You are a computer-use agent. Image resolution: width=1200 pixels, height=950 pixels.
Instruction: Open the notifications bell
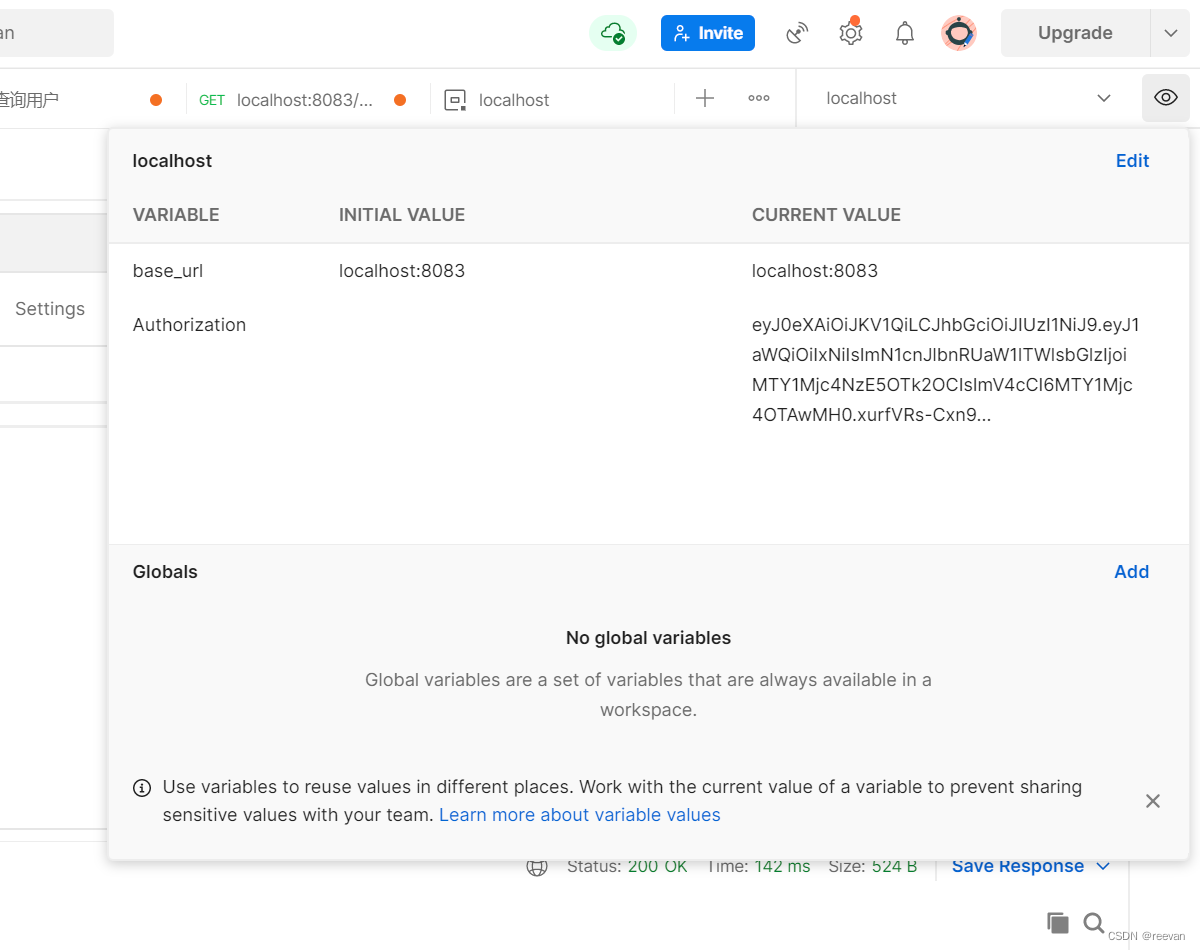(905, 33)
